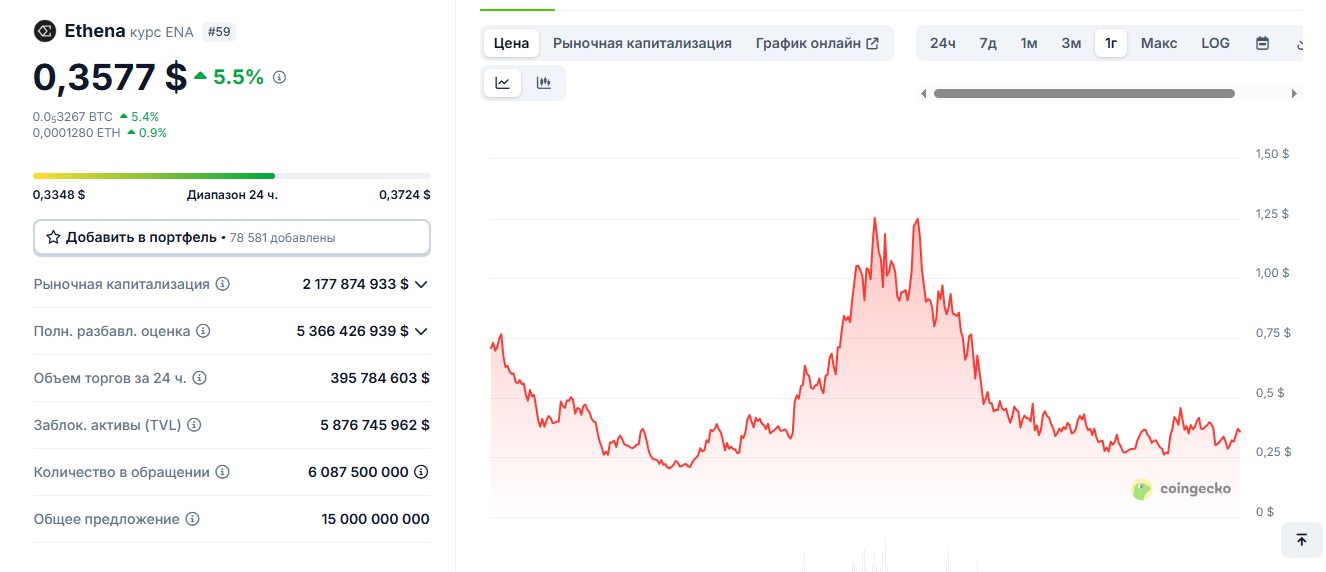Expand the Полн. разбавл. оценка value chevron
The image size is (1326, 572).
(421, 331)
